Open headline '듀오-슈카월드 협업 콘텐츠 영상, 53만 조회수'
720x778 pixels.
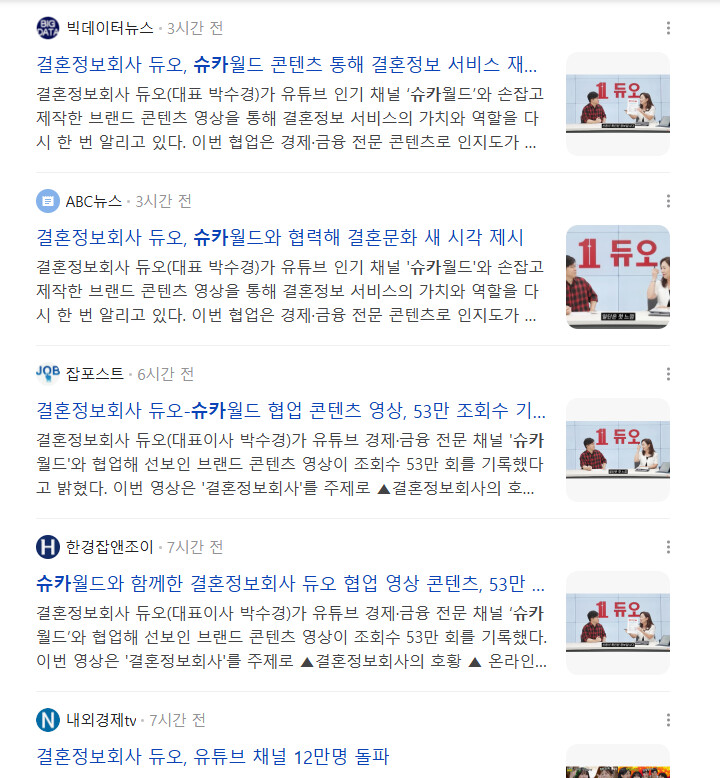coord(291,410)
